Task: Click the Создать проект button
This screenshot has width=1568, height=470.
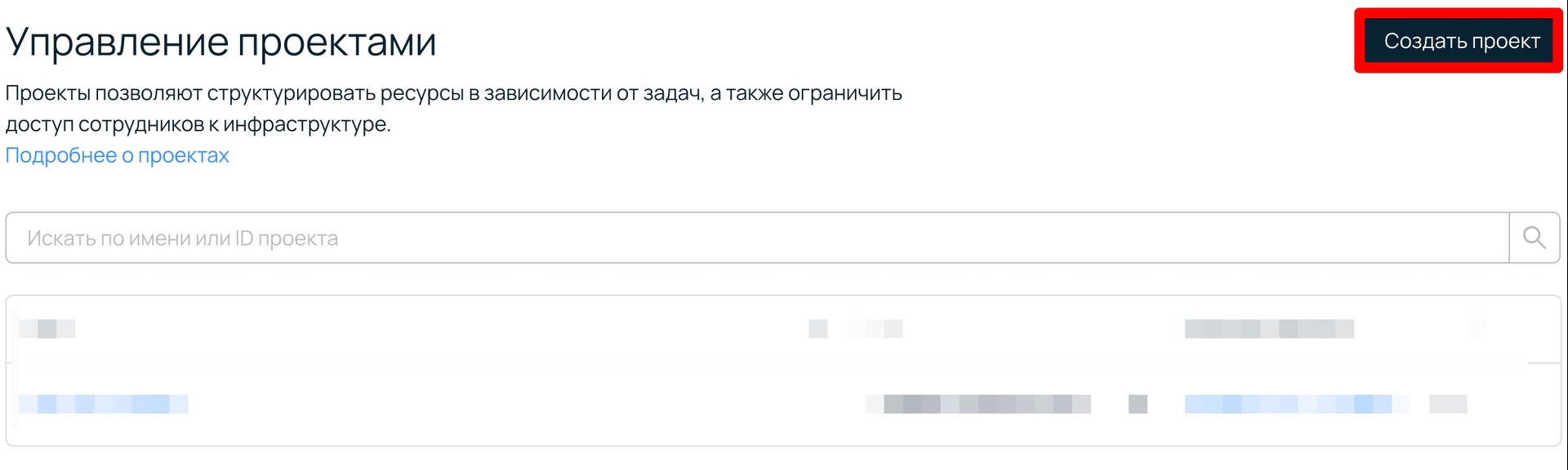Action: point(1461,41)
